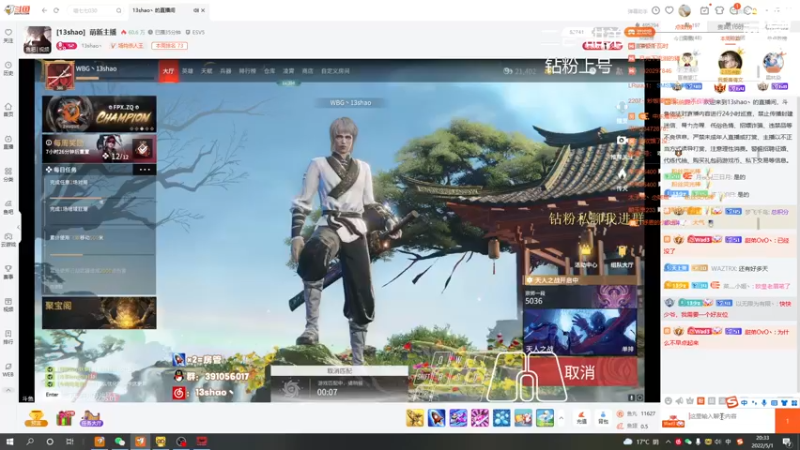The height and width of the screenshot is (450, 800).
Task: Open the shirt skin icon in top bar
Action: (x=719, y=10)
